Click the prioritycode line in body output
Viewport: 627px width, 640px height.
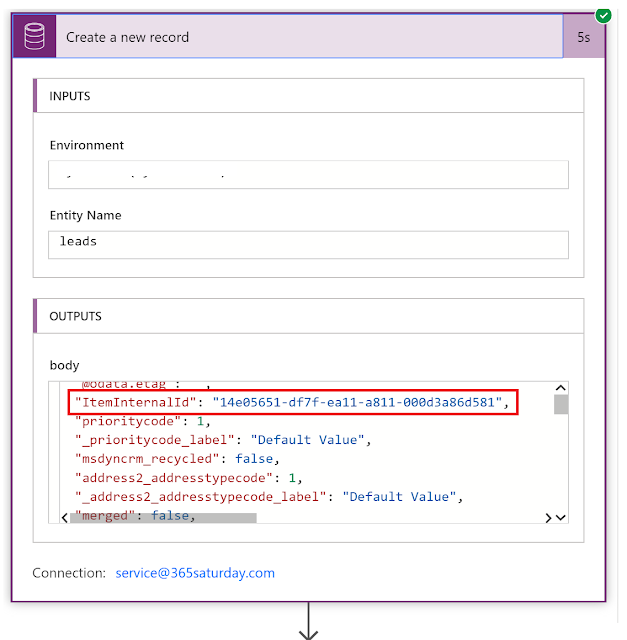click(x=143, y=421)
